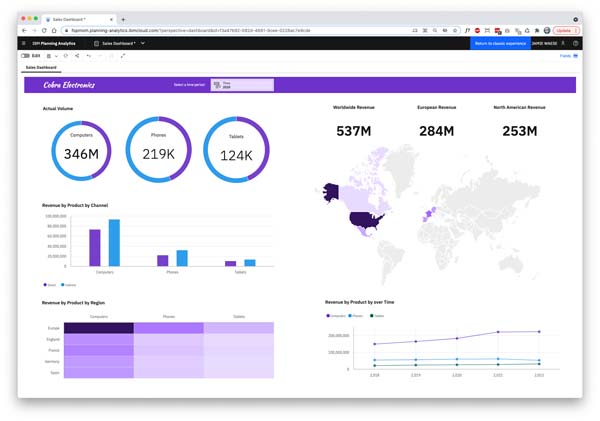Click the Europe Phones heatmap cell

pyautogui.click(x=169, y=328)
